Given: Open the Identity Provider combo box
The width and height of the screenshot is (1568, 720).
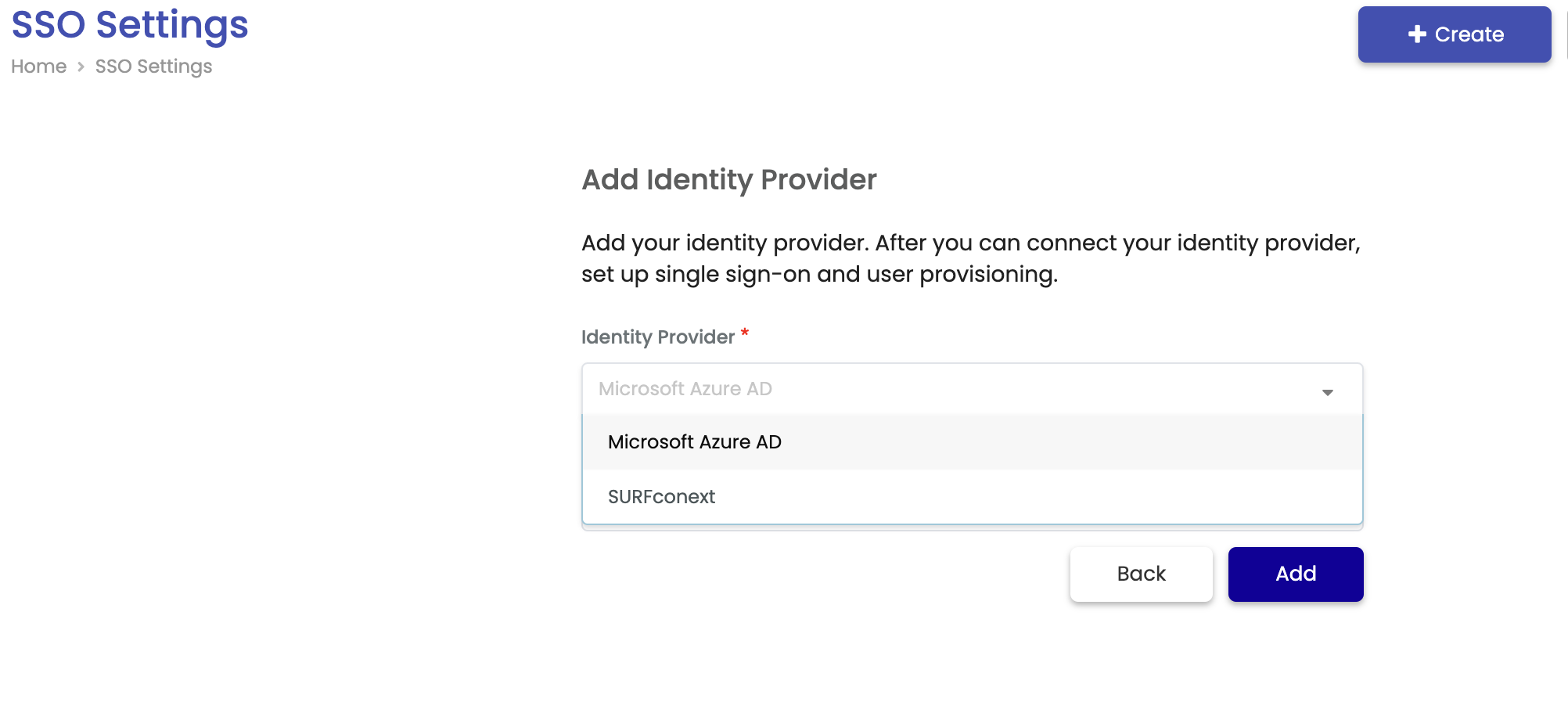Looking at the screenshot, I should 970,389.
